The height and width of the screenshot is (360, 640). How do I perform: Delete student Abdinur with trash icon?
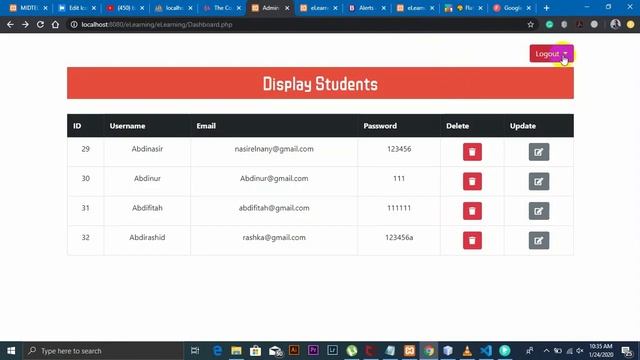pos(472,181)
